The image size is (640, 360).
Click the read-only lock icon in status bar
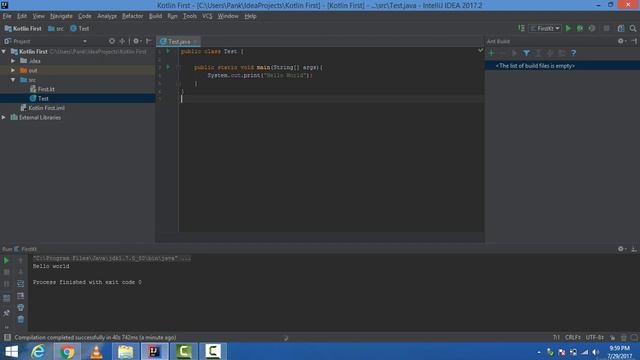(613, 338)
